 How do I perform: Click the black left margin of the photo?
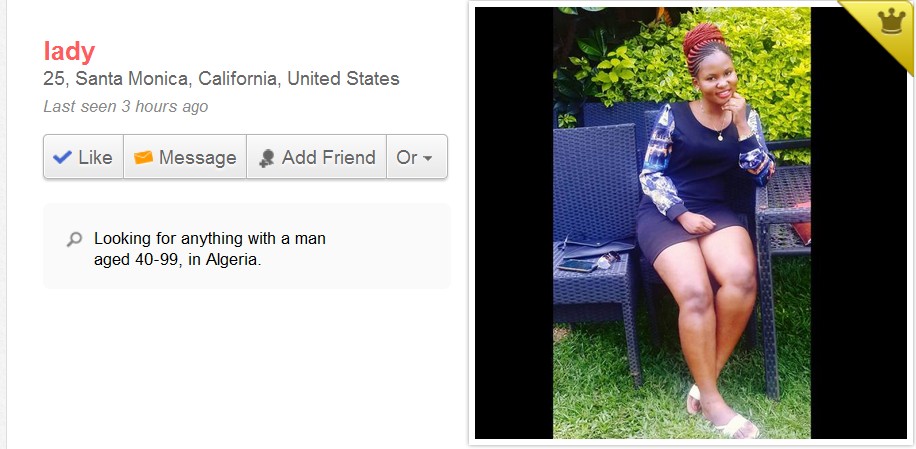[x=514, y=222]
